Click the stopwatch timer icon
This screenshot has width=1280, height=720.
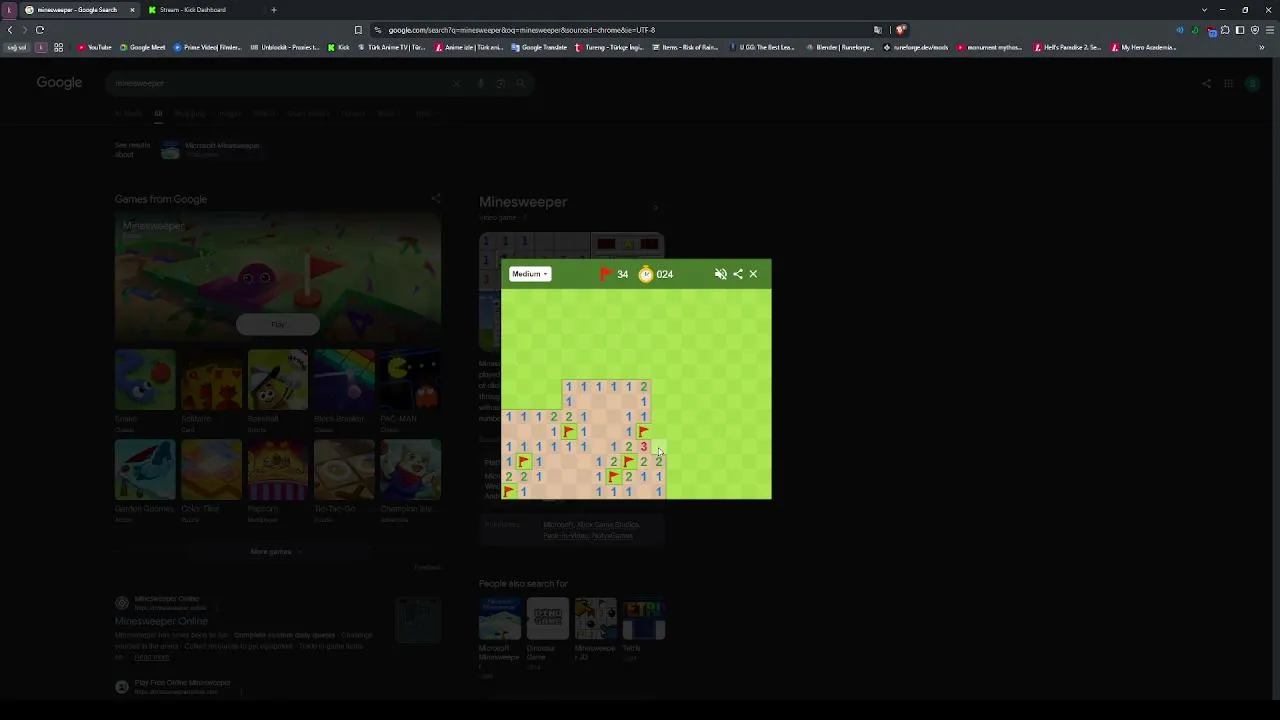coord(646,274)
